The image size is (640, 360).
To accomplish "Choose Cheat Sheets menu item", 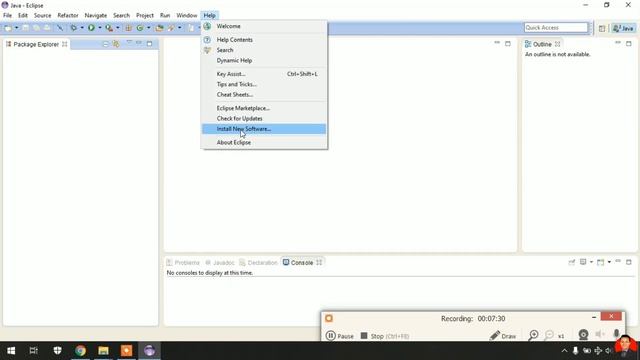I will pyautogui.click(x=264, y=94).
